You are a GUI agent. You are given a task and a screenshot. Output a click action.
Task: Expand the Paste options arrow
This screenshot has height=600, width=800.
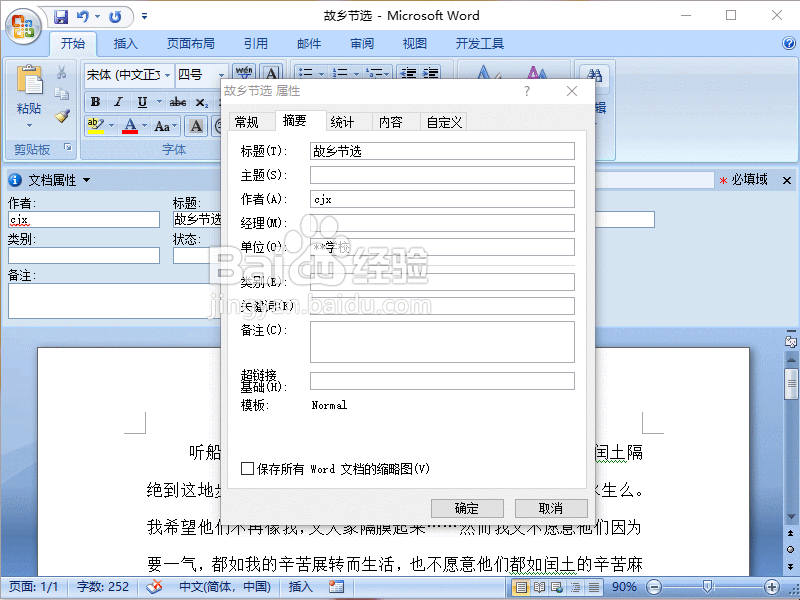pyautogui.click(x=29, y=125)
